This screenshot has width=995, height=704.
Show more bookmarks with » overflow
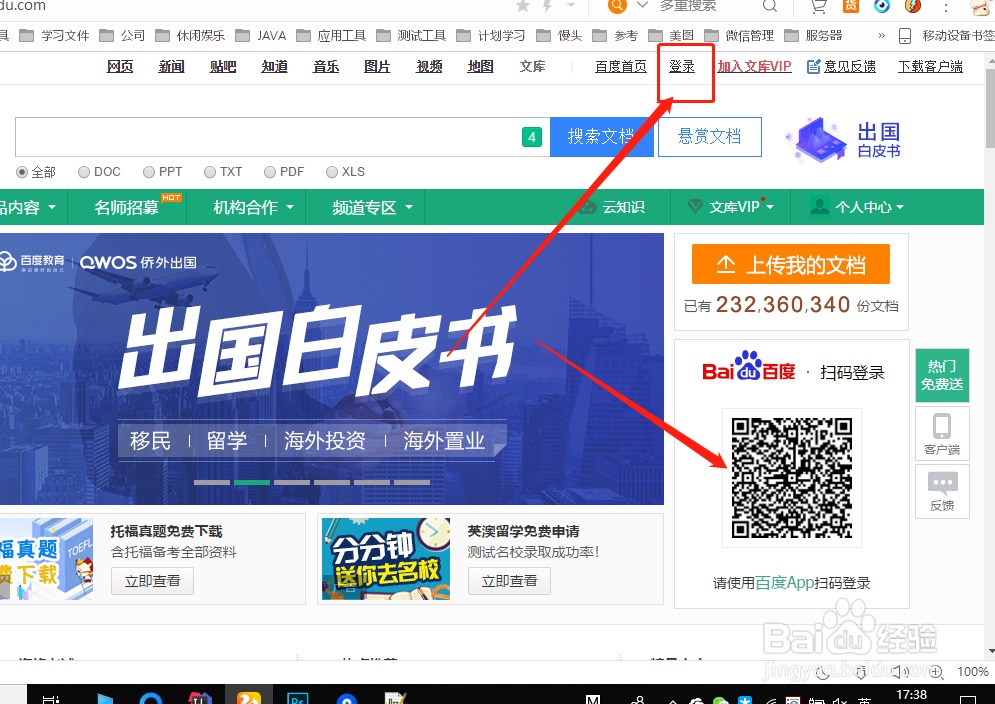coord(881,36)
